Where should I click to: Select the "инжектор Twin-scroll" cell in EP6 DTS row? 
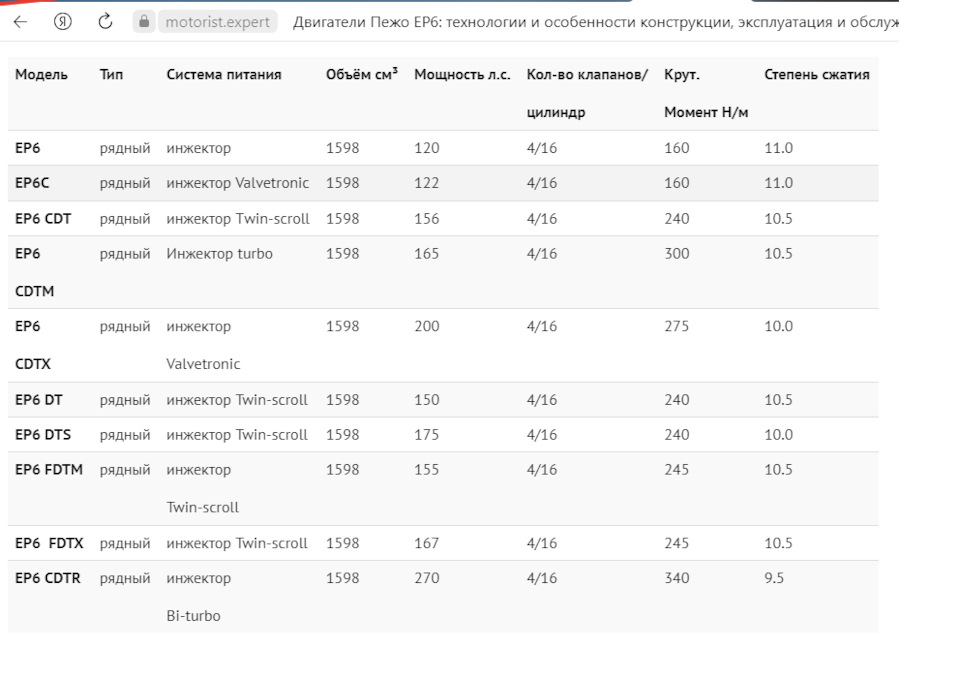click(x=237, y=435)
